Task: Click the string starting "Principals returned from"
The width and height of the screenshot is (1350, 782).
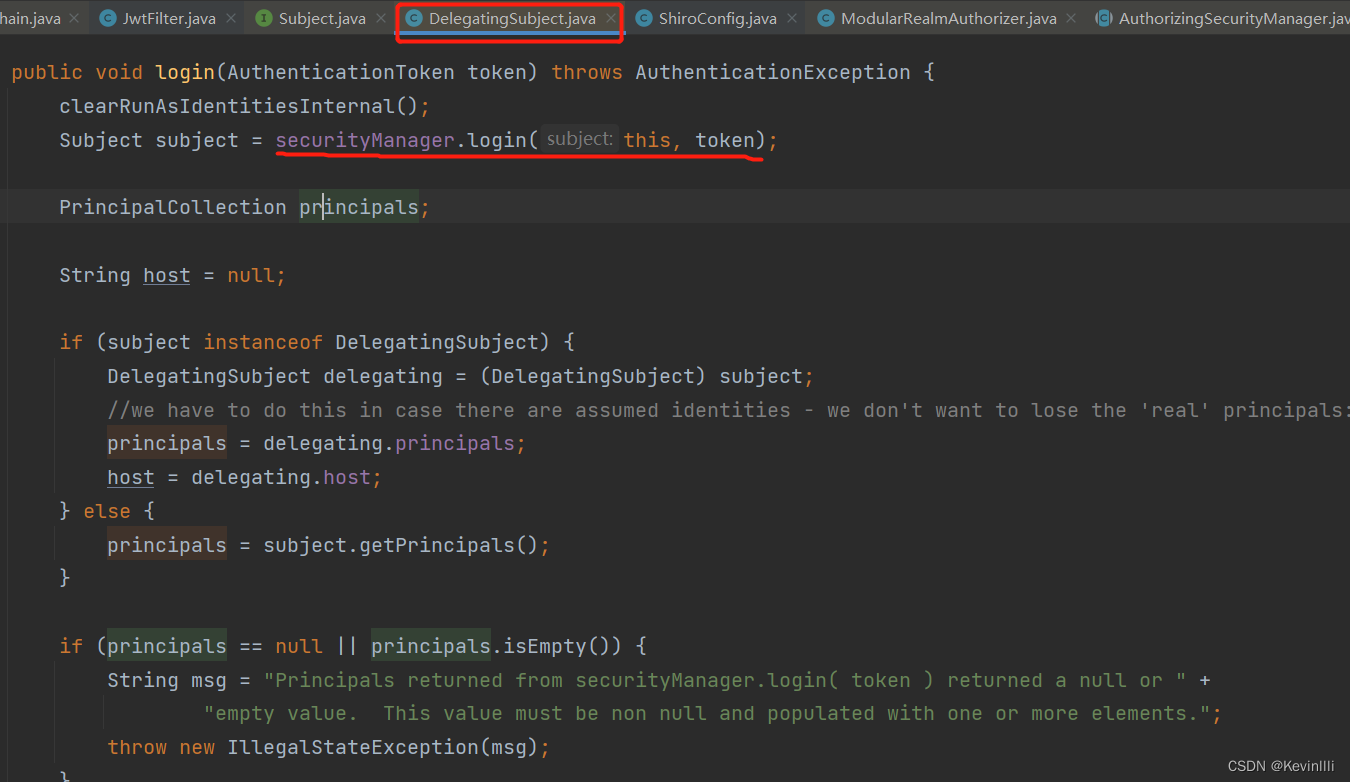Action: click(725, 680)
